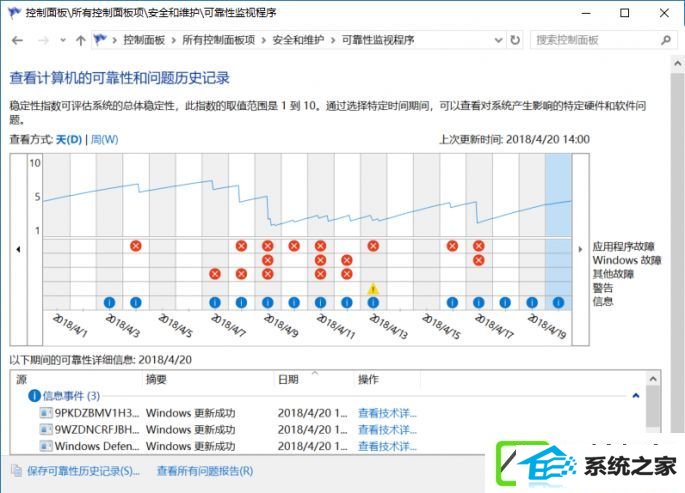Select the information icon on 2018/4/13
The width and height of the screenshot is (685, 493).
click(373, 302)
